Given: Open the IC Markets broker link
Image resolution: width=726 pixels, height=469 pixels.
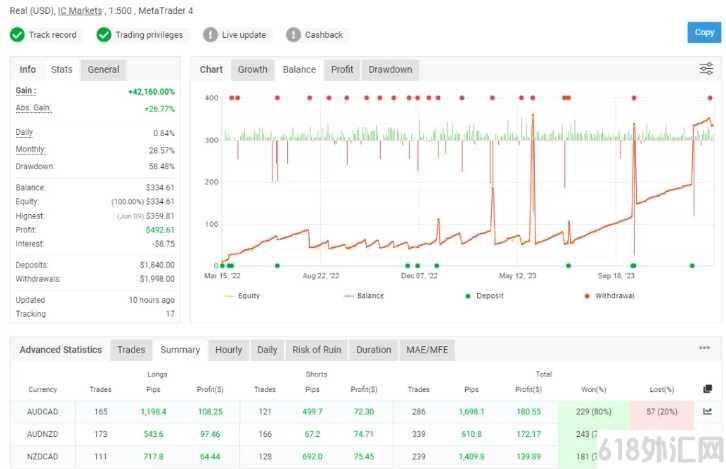Looking at the screenshot, I should tap(80, 11).
